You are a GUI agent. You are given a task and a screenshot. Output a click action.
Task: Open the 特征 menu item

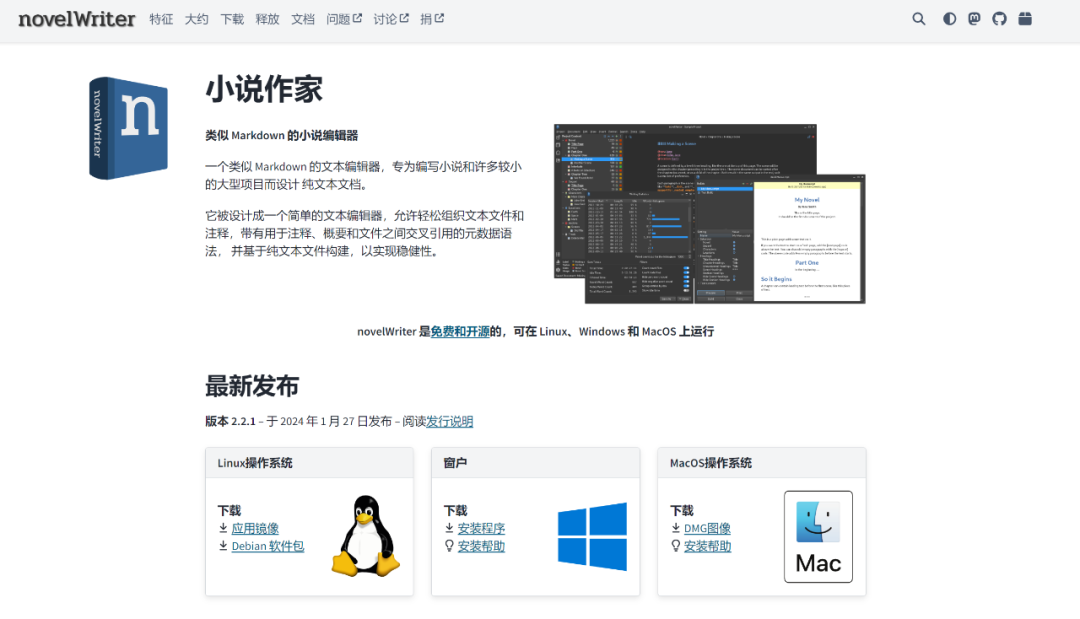pos(161,19)
